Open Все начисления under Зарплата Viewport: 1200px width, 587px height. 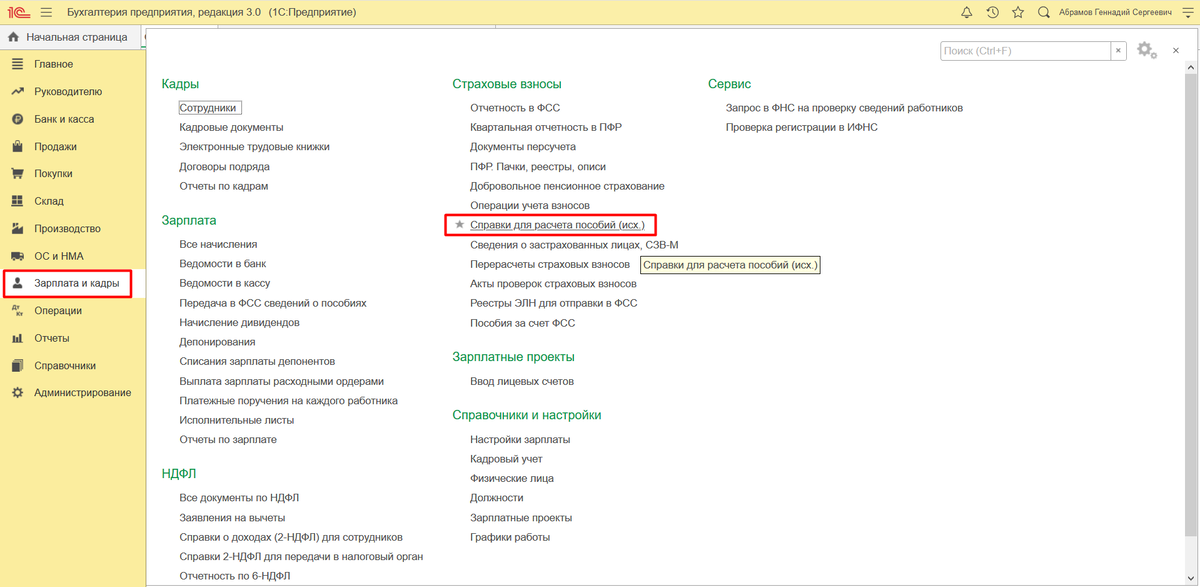coord(218,244)
